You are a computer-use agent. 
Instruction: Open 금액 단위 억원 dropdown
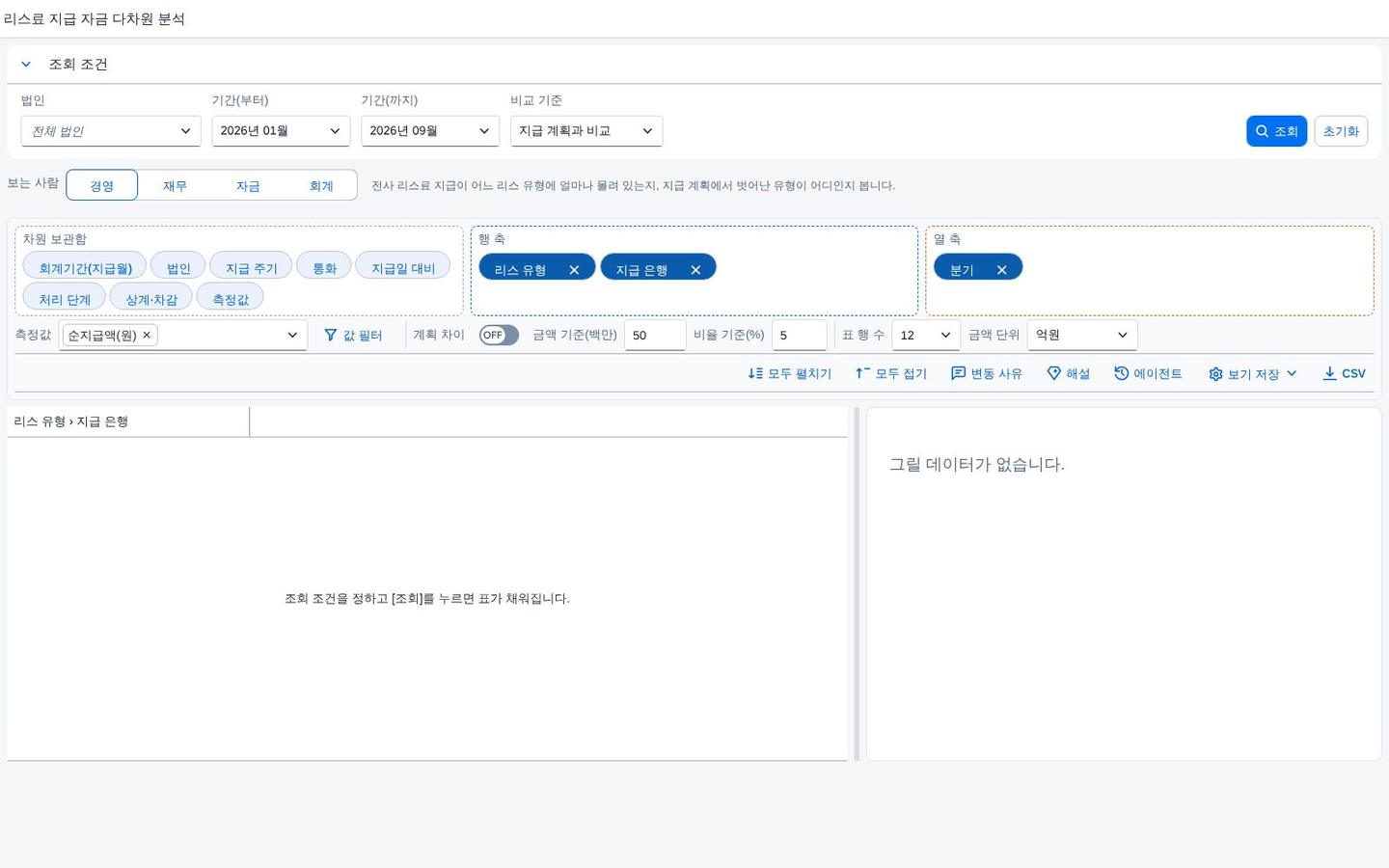coord(1082,335)
